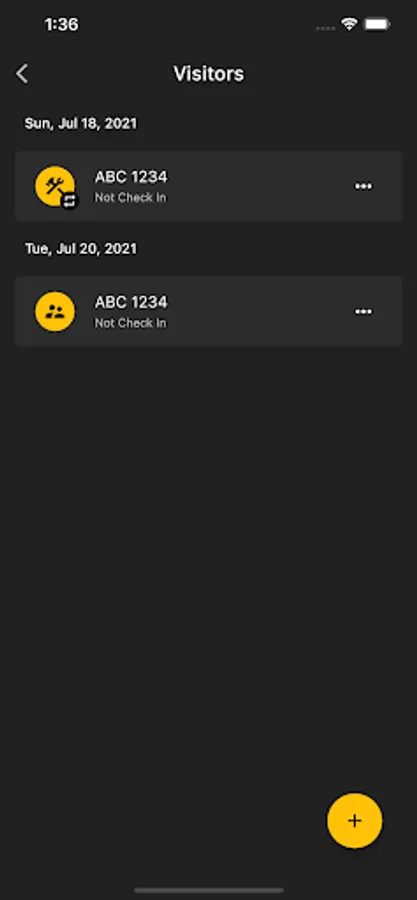Screen dimensions: 417x900
Task: Tap the Wi-Fi icon in status bar
Action: click(x=348, y=24)
